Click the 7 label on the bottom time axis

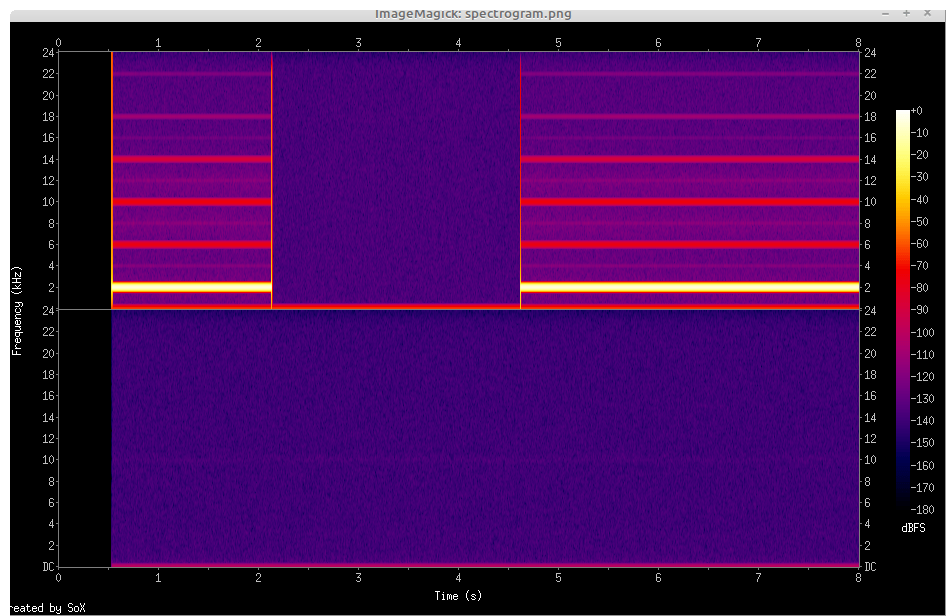(758, 578)
